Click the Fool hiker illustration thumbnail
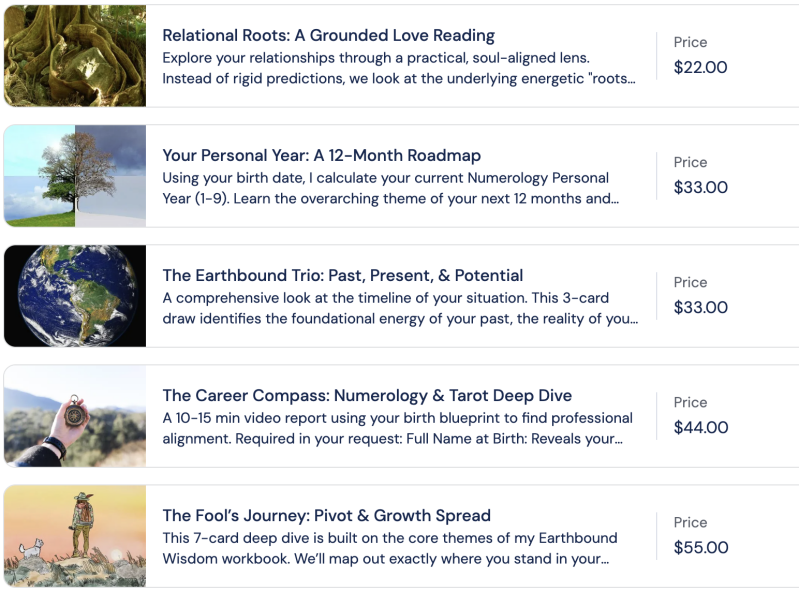Image resolution: width=799 pixels, height=591 pixels. coord(75,536)
